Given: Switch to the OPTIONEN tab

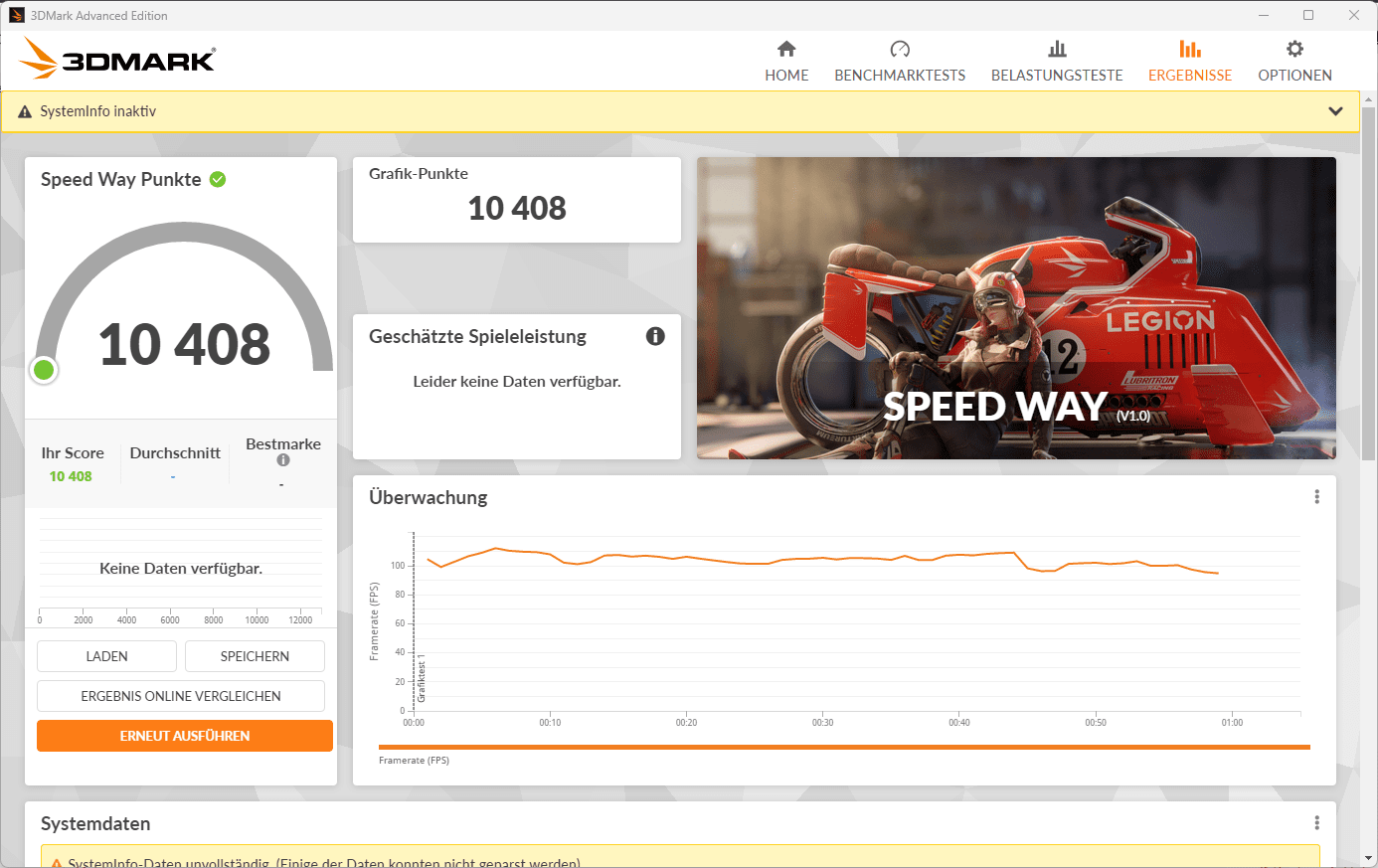Looking at the screenshot, I should pyautogui.click(x=1294, y=76).
